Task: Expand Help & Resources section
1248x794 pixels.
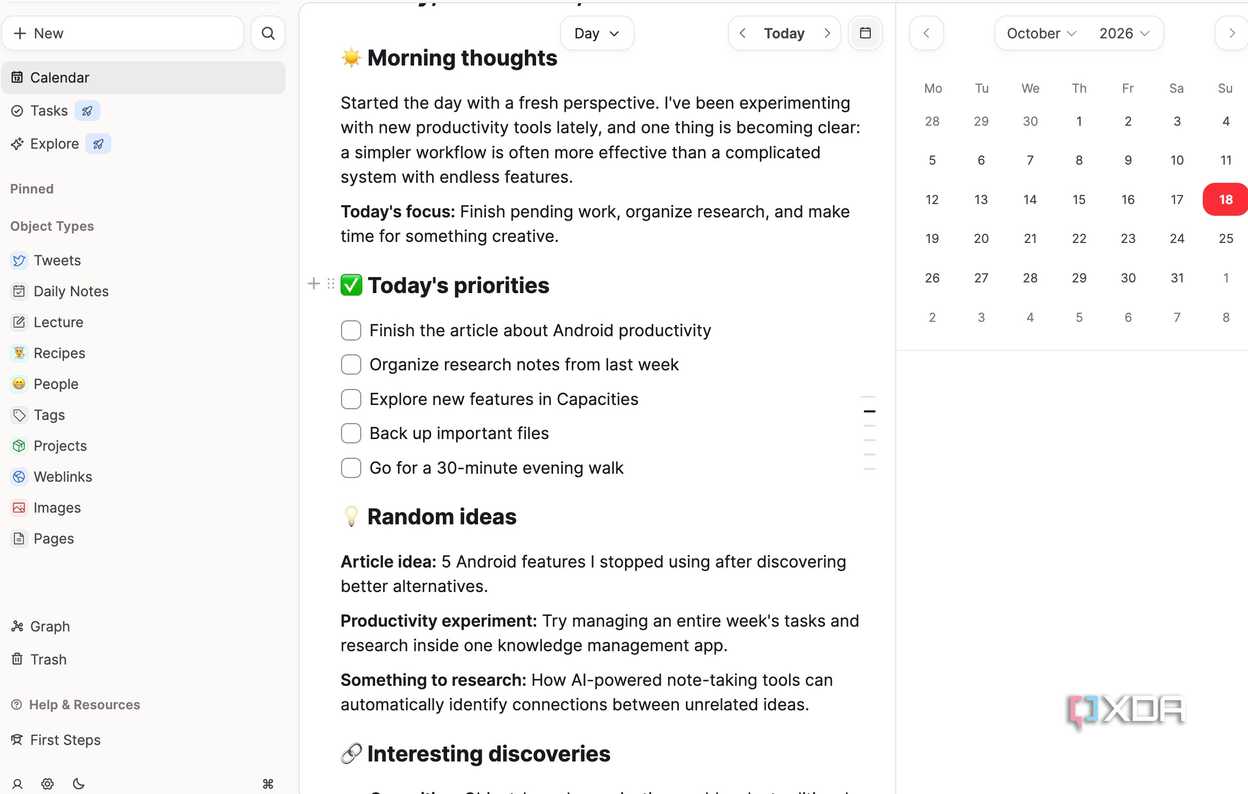Action: [x=75, y=705]
